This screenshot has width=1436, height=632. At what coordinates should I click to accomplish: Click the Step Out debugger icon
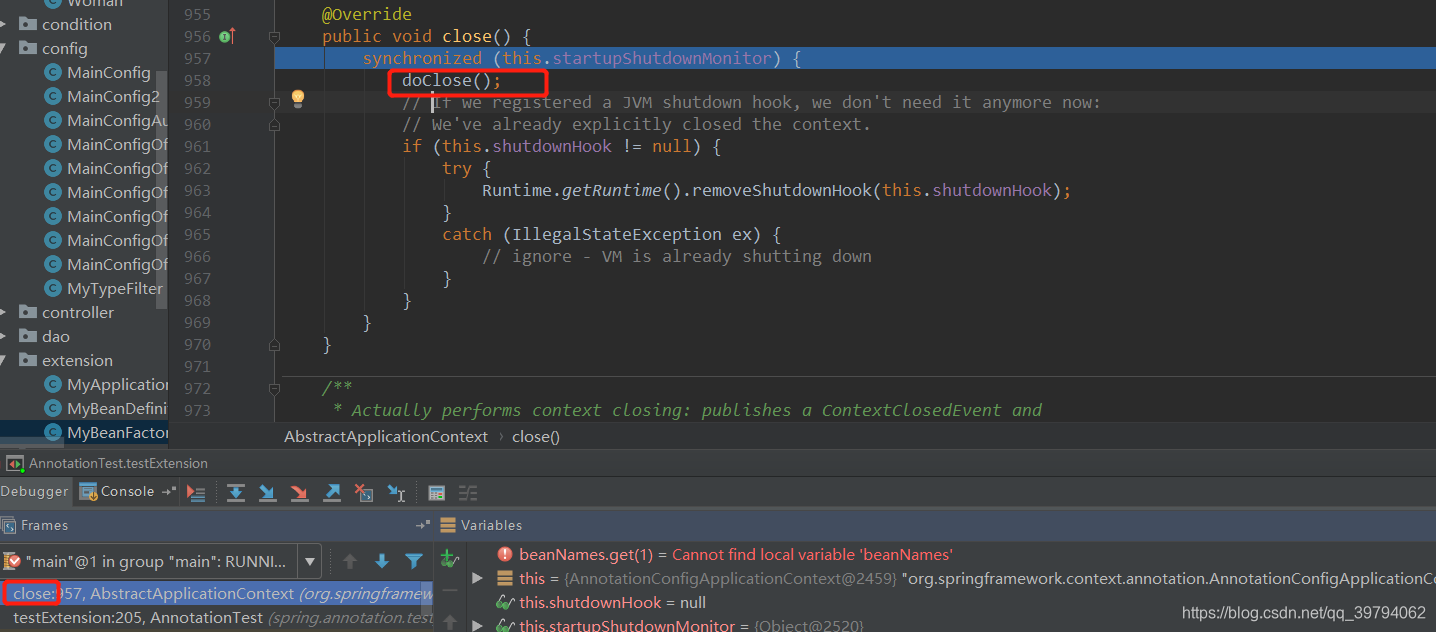pyautogui.click(x=332, y=492)
